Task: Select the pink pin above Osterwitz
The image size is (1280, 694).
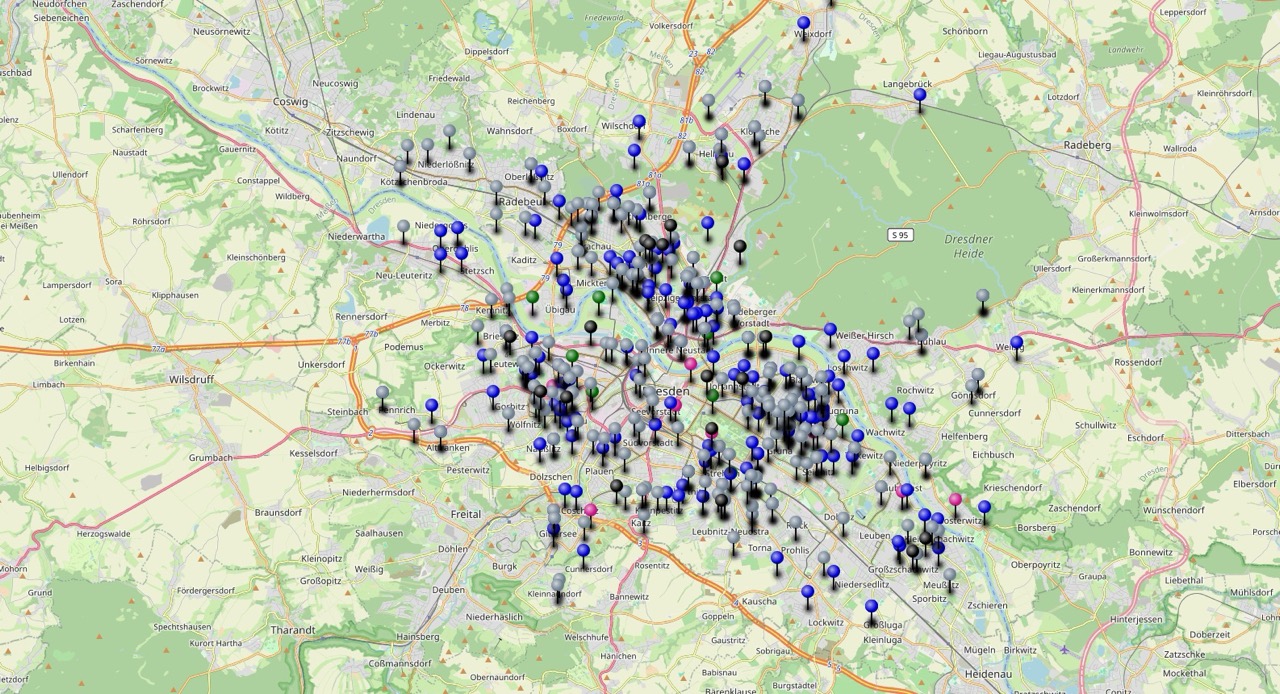Action: tap(955, 499)
